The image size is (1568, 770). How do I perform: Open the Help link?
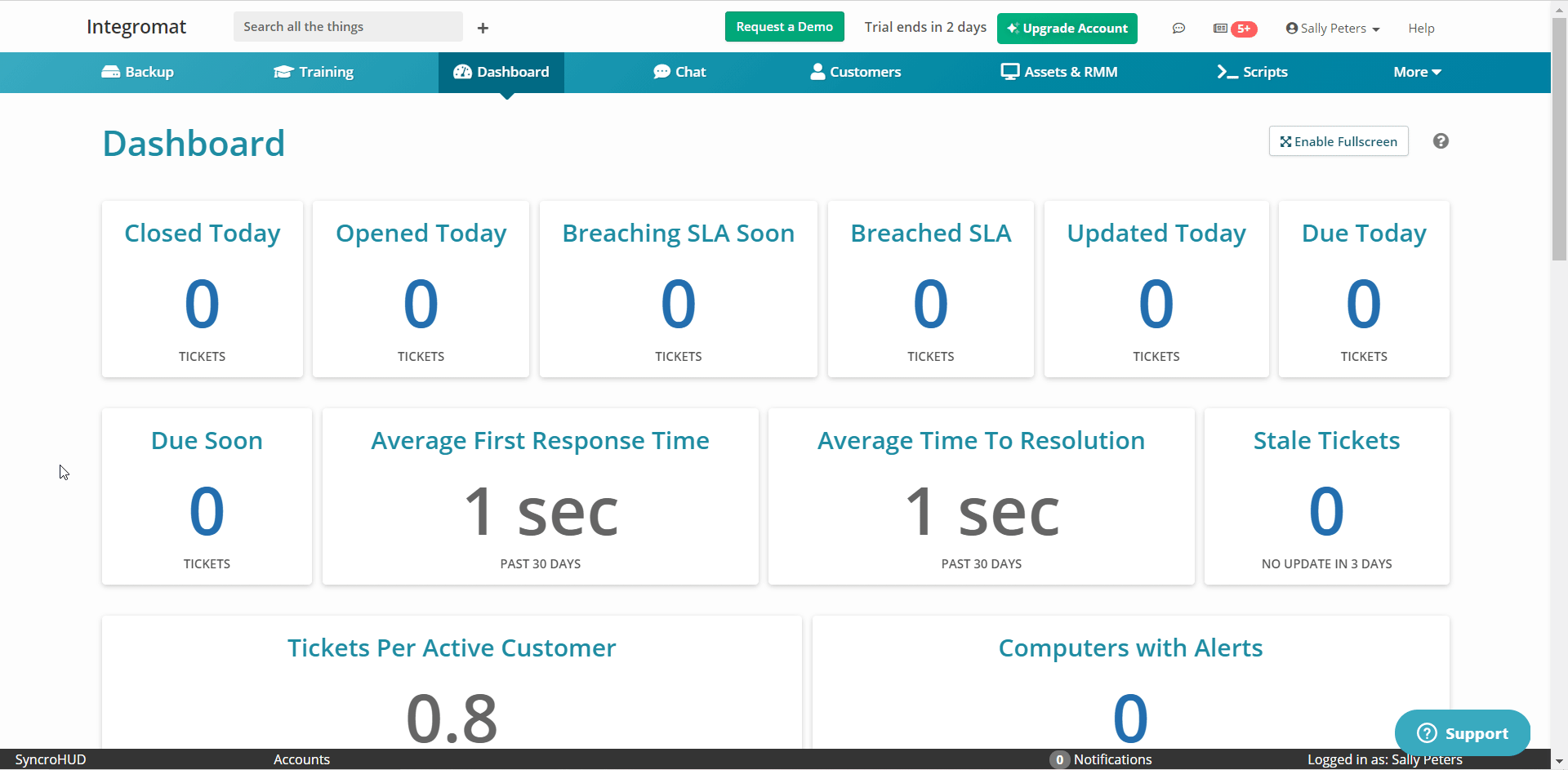point(1421,29)
